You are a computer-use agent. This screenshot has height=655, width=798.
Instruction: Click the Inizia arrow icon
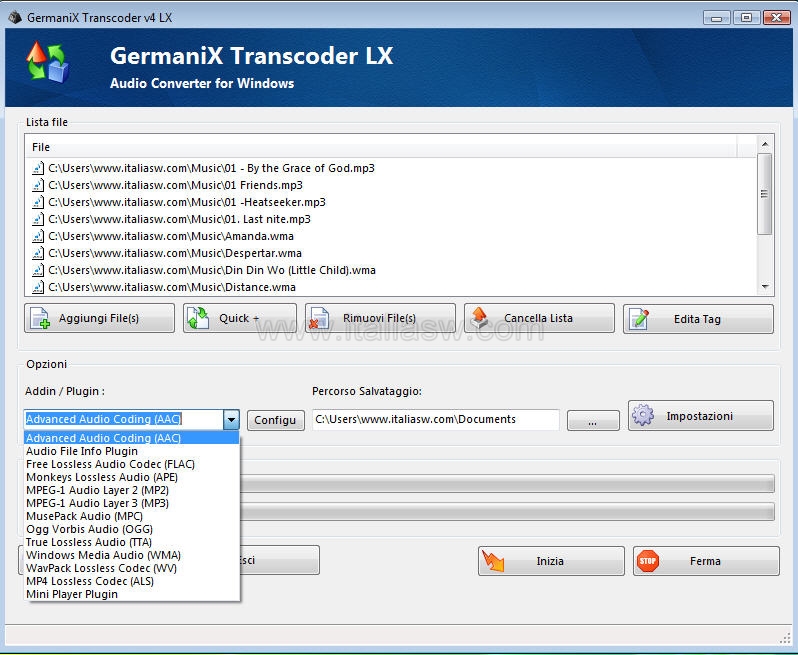(492, 560)
